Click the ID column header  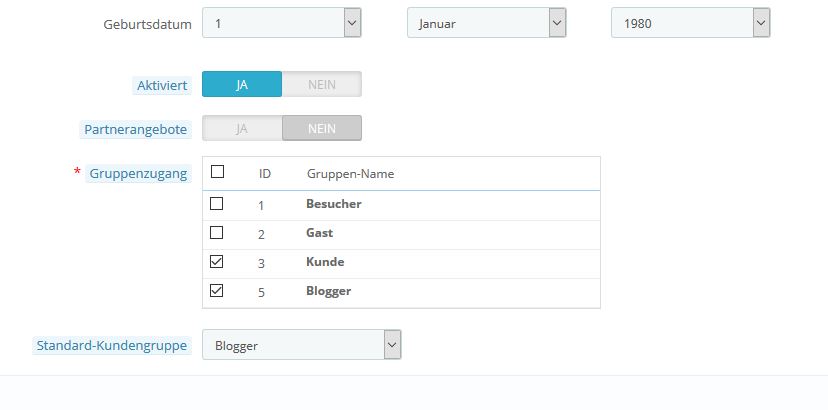[x=265, y=174]
